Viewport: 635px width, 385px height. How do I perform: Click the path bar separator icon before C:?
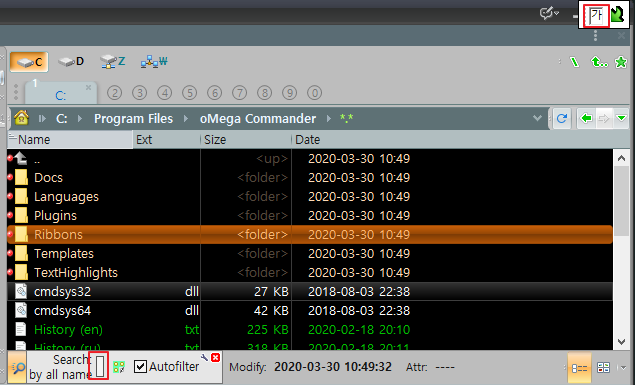tap(42, 119)
